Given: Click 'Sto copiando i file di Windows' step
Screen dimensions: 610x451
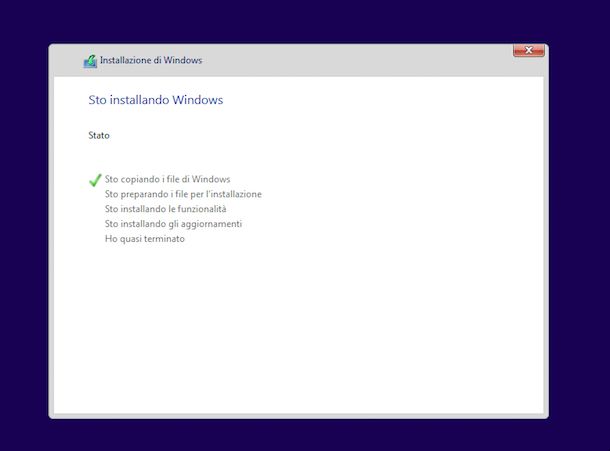Looking at the screenshot, I should 167,179.
